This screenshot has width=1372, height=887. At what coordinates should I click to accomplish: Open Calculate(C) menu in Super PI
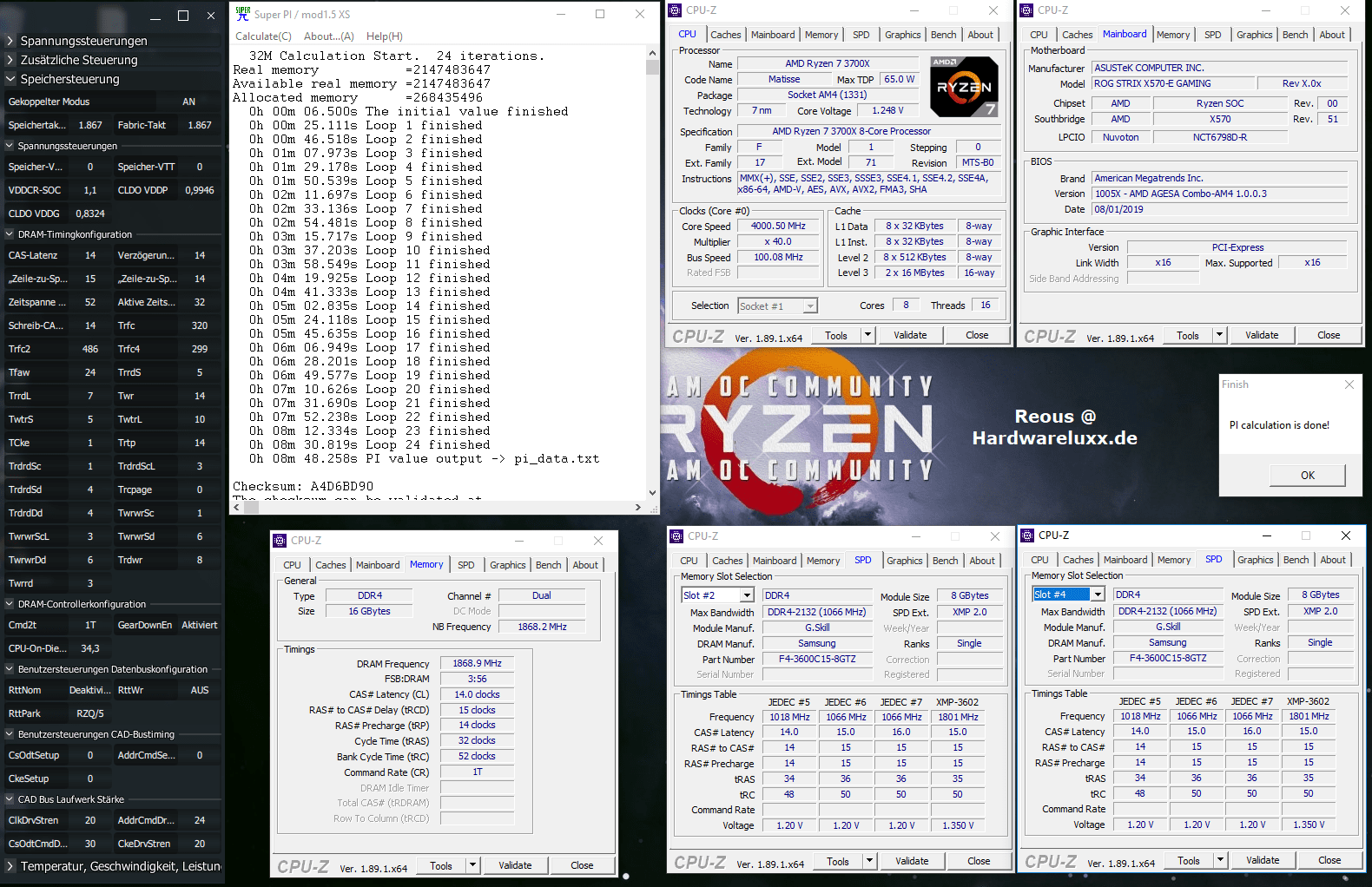pyautogui.click(x=263, y=36)
